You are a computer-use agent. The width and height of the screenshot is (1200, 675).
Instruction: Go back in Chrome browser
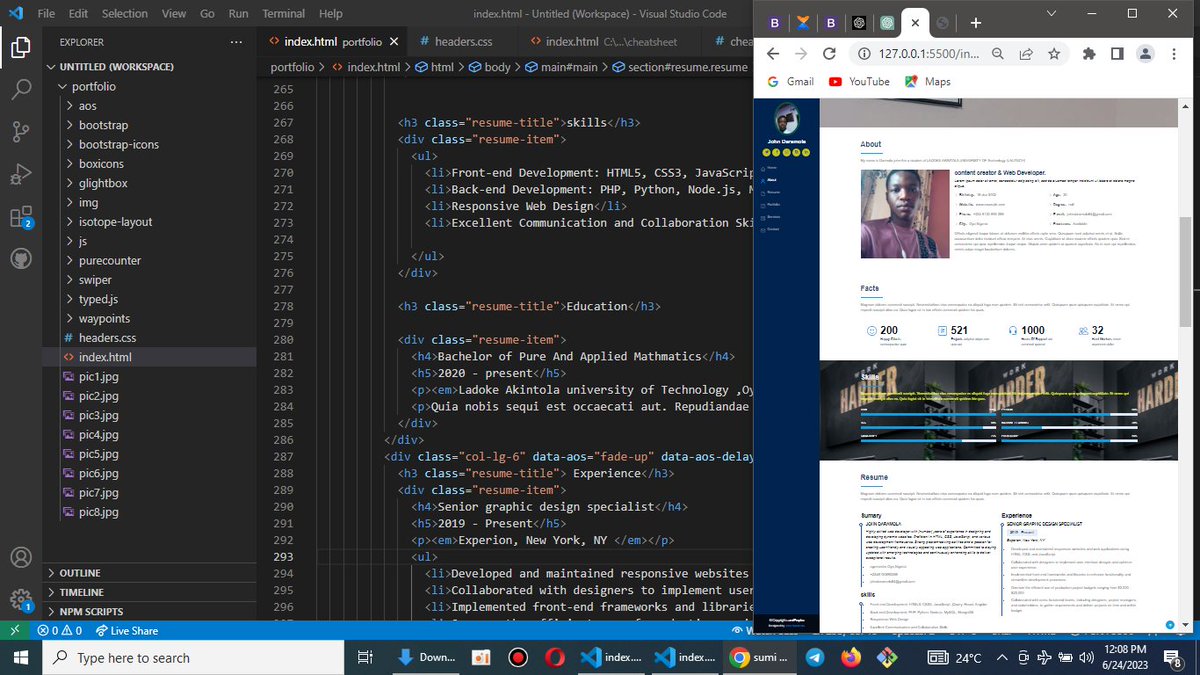(773, 54)
